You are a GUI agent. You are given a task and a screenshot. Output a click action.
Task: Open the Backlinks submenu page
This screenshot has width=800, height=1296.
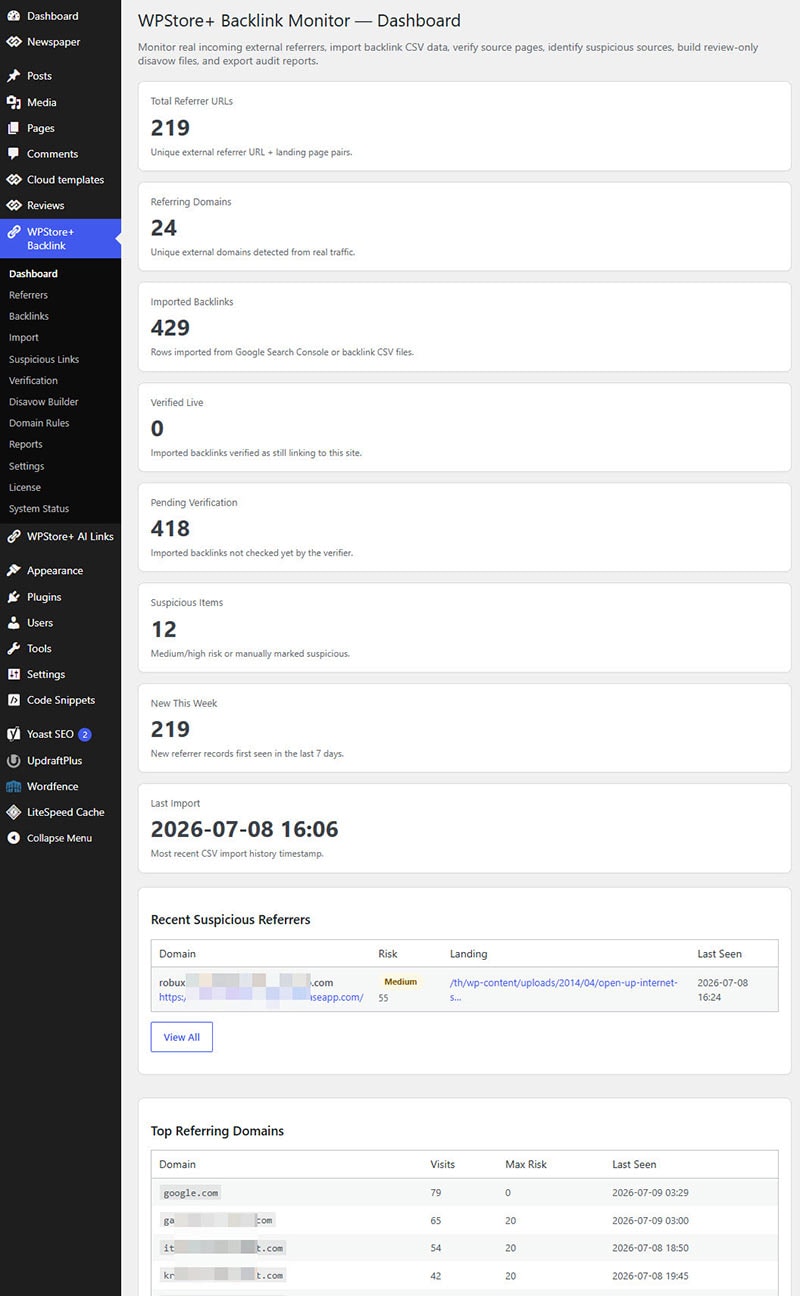point(29,316)
